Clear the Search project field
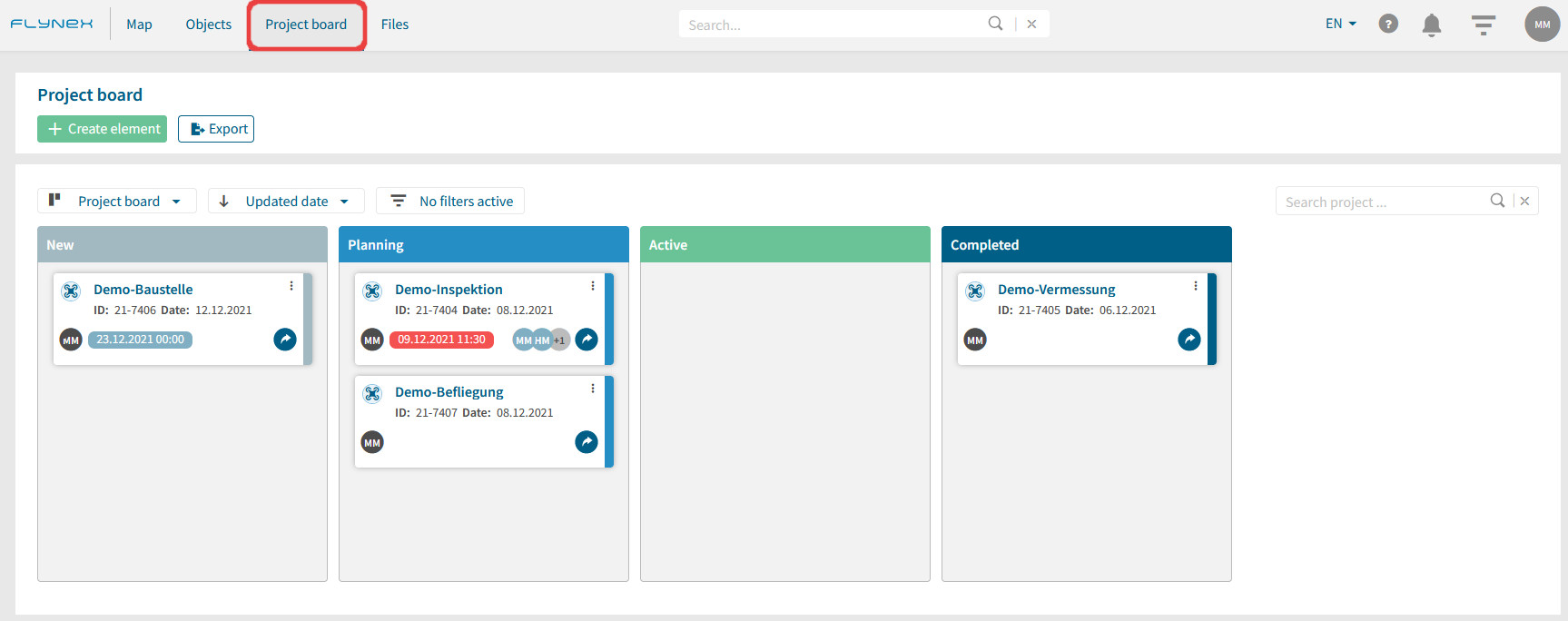1568x621 pixels. 1525,202
